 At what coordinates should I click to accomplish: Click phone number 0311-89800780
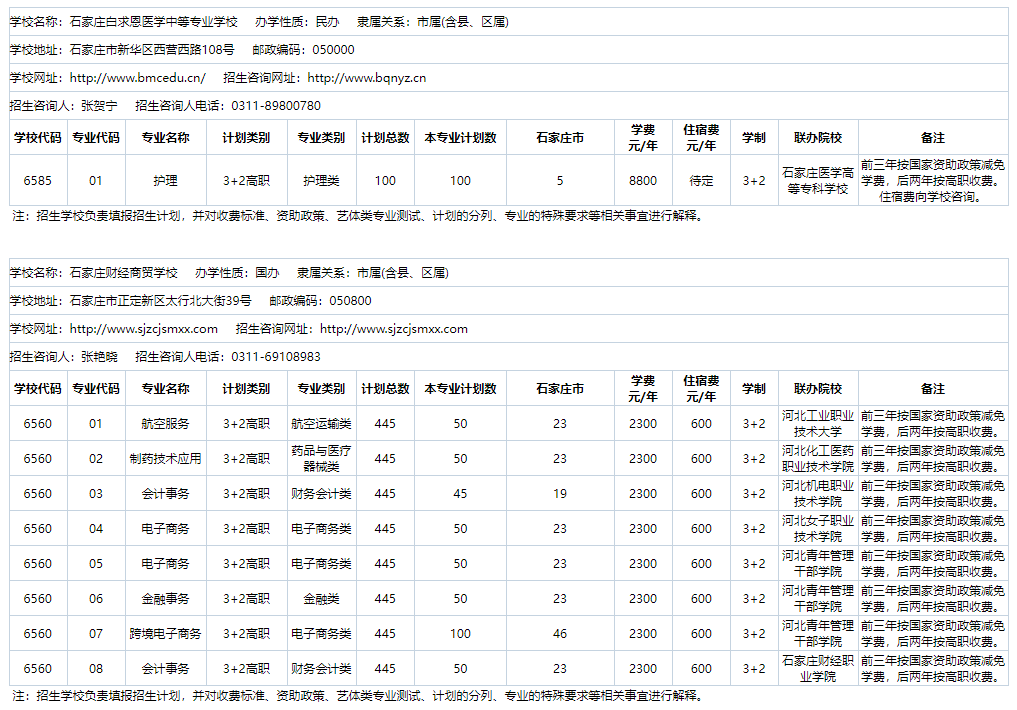tap(276, 106)
